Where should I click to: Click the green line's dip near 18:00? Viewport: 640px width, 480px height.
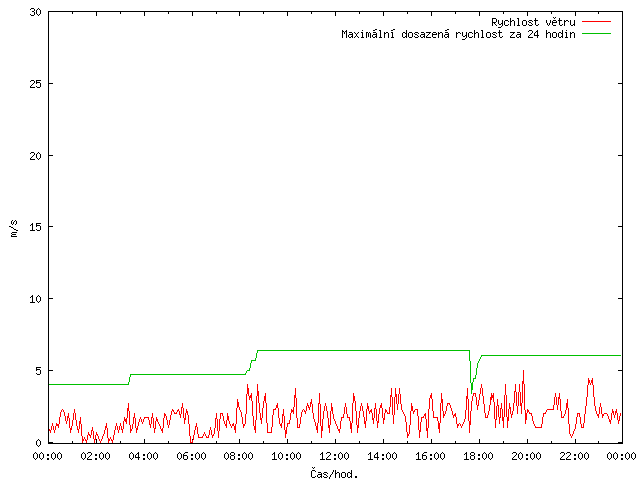coord(471,392)
